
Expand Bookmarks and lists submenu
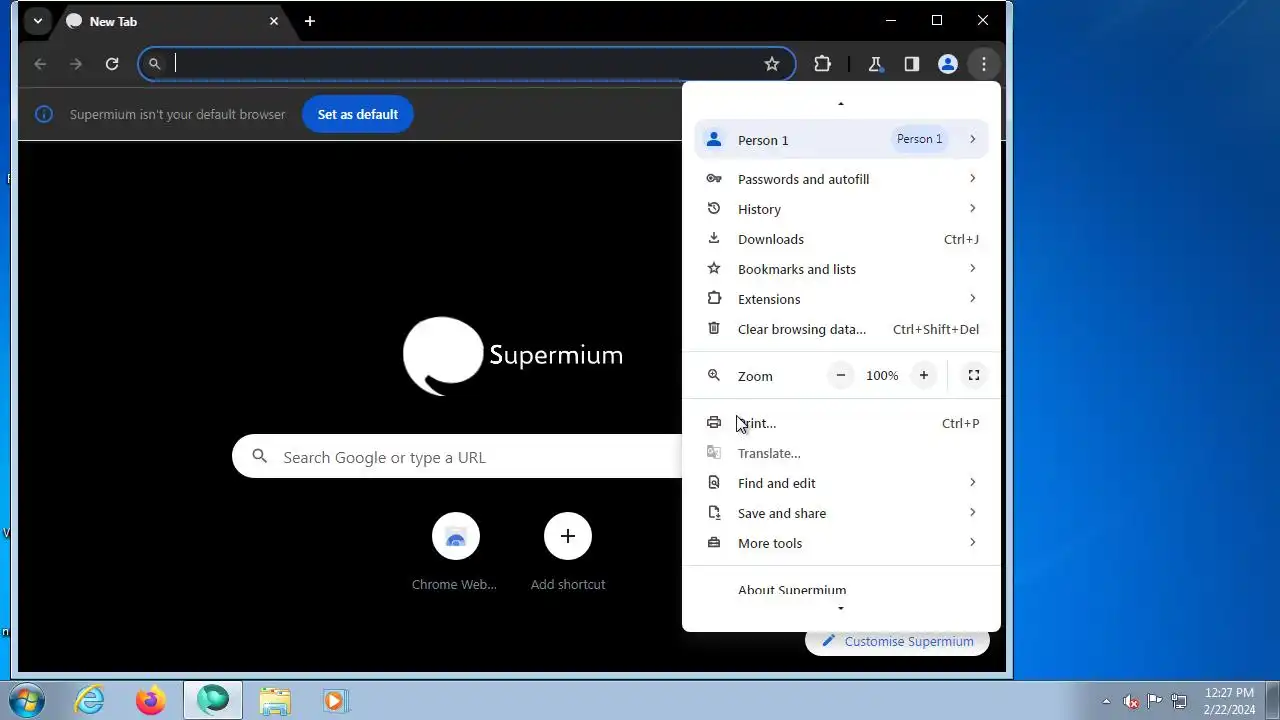[841, 269]
